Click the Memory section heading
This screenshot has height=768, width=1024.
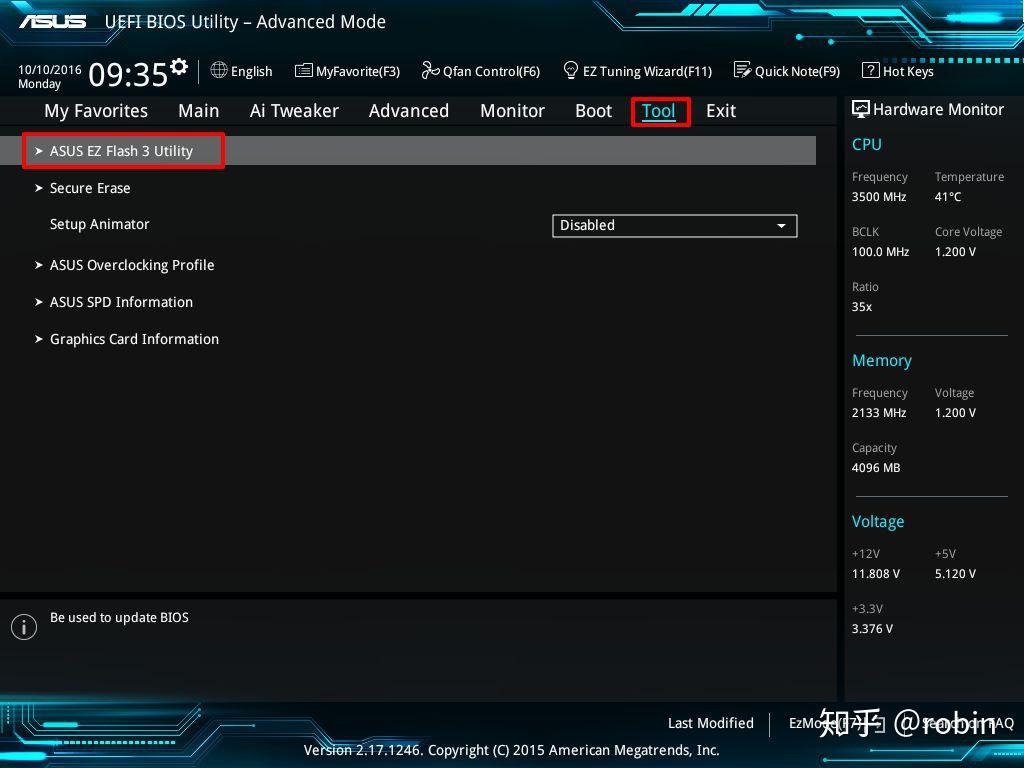click(882, 360)
